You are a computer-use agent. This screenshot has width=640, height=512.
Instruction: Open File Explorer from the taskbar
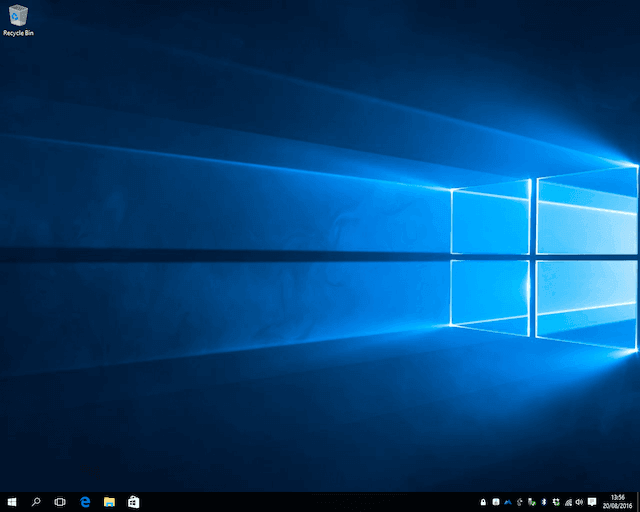109,502
